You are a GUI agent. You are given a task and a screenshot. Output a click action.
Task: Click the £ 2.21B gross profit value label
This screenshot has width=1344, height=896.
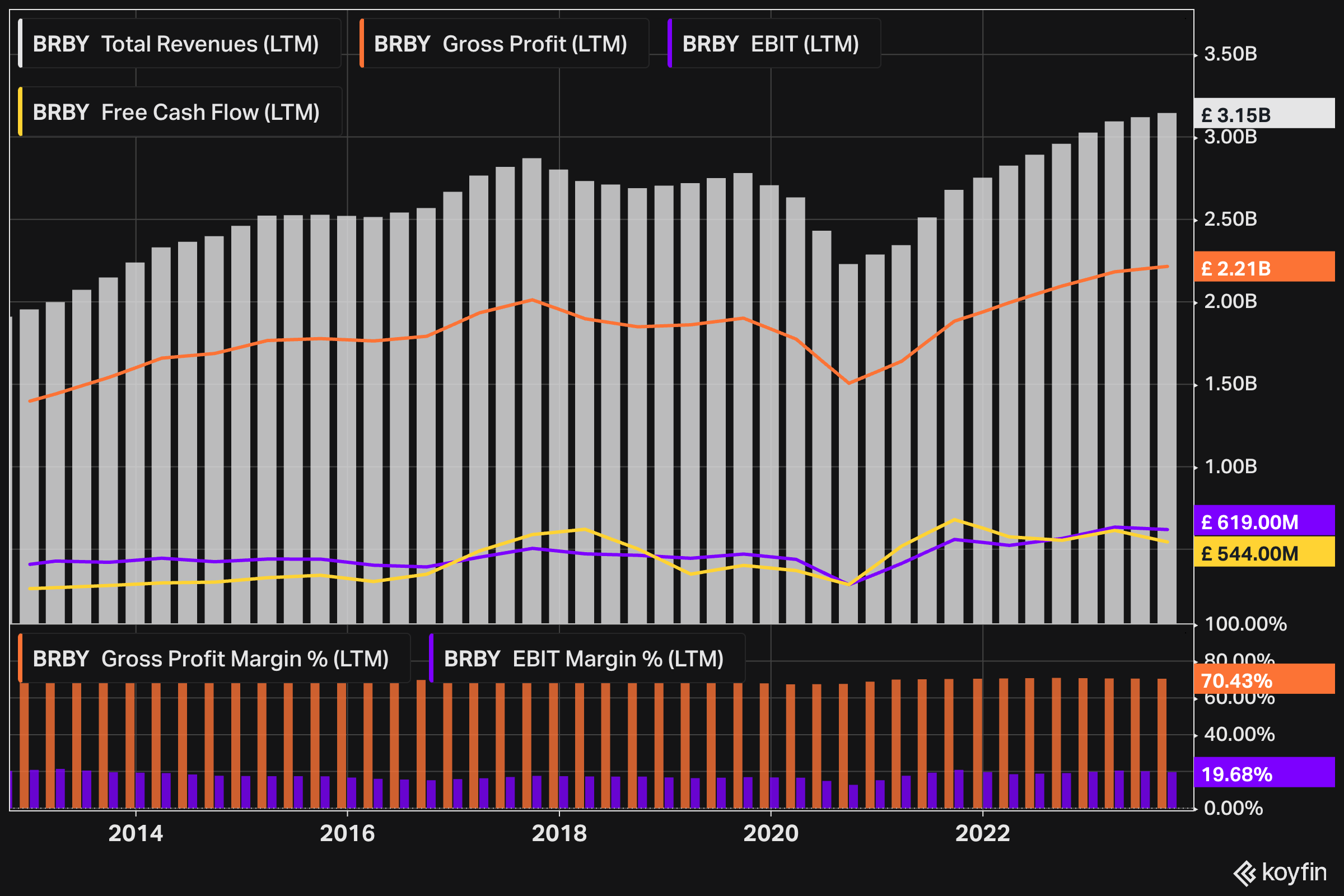click(x=1264, y=267)
